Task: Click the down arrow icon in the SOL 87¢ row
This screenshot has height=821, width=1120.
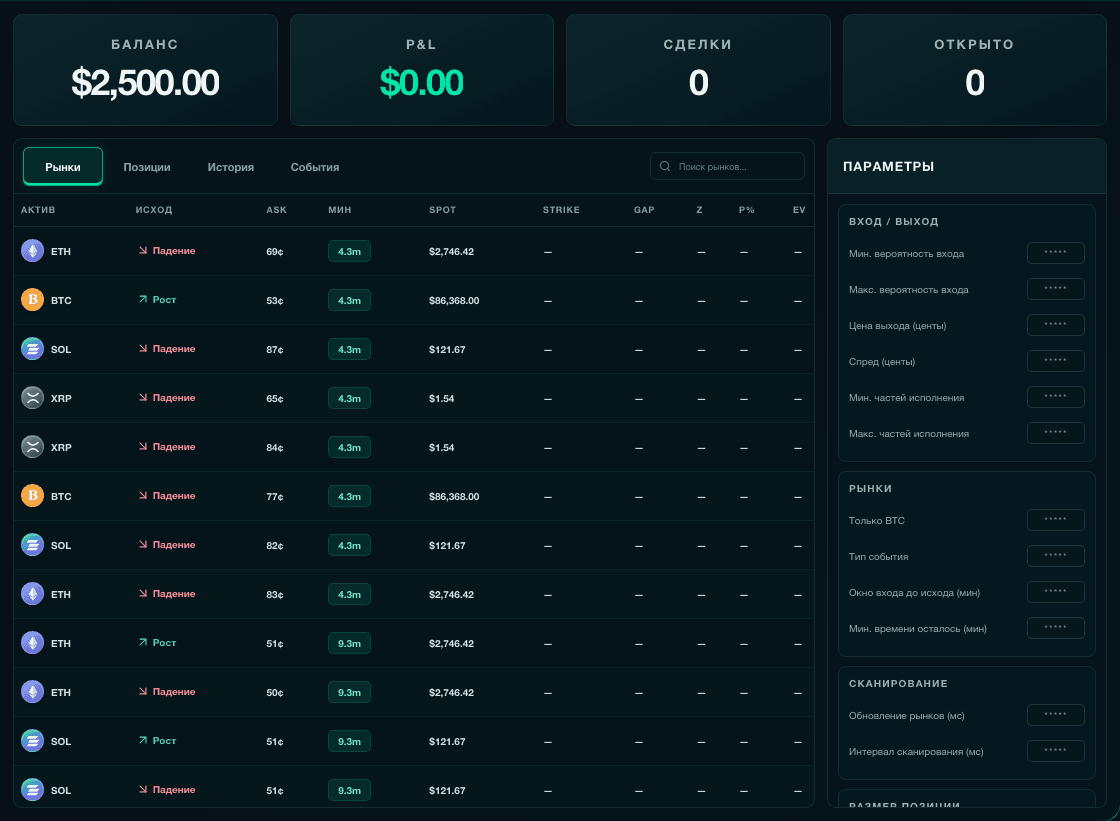Action: tap(143, 348)
